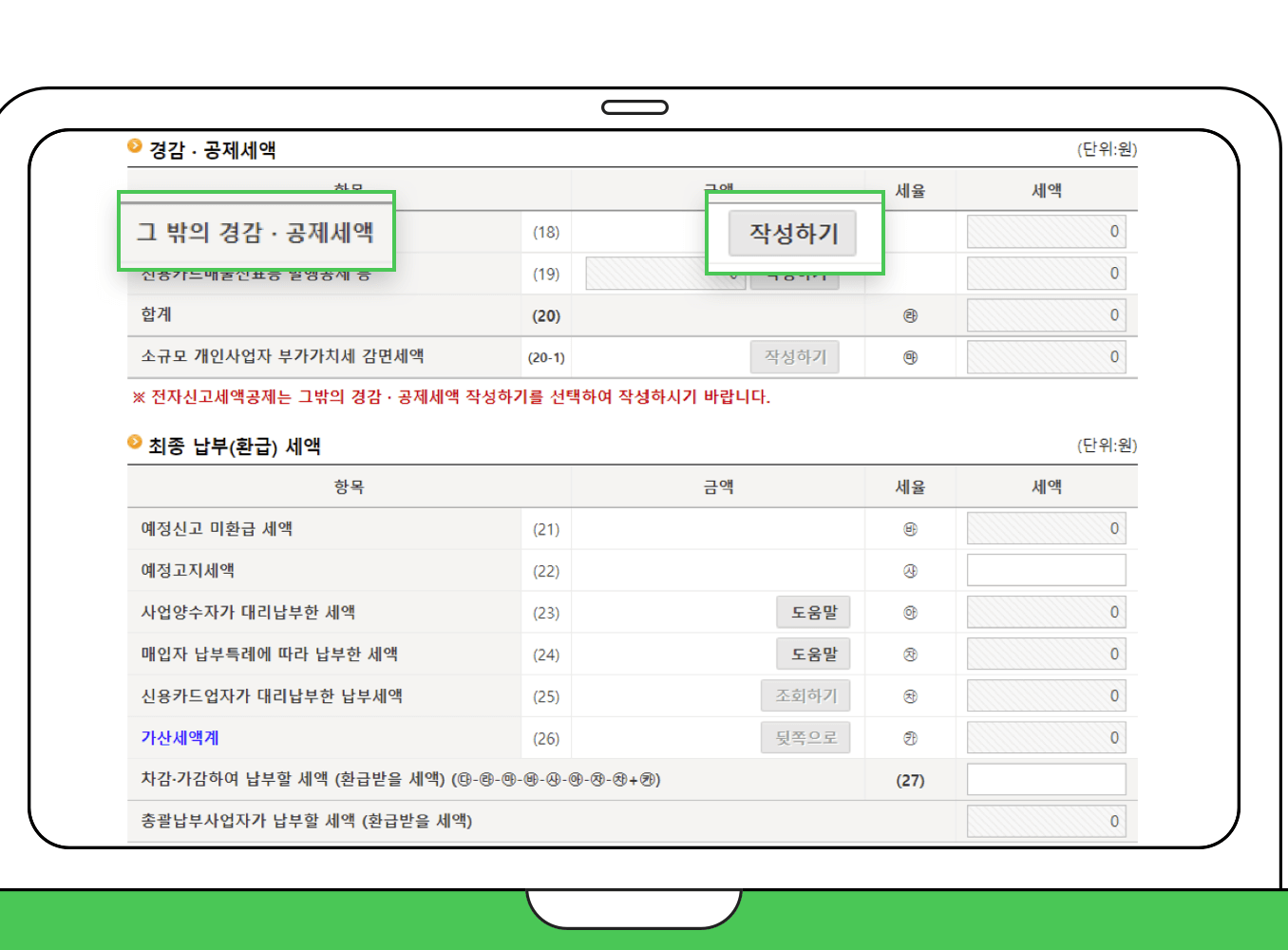Click the highlighted 작성하기 button for row (18)

click(x=793, y=233)
